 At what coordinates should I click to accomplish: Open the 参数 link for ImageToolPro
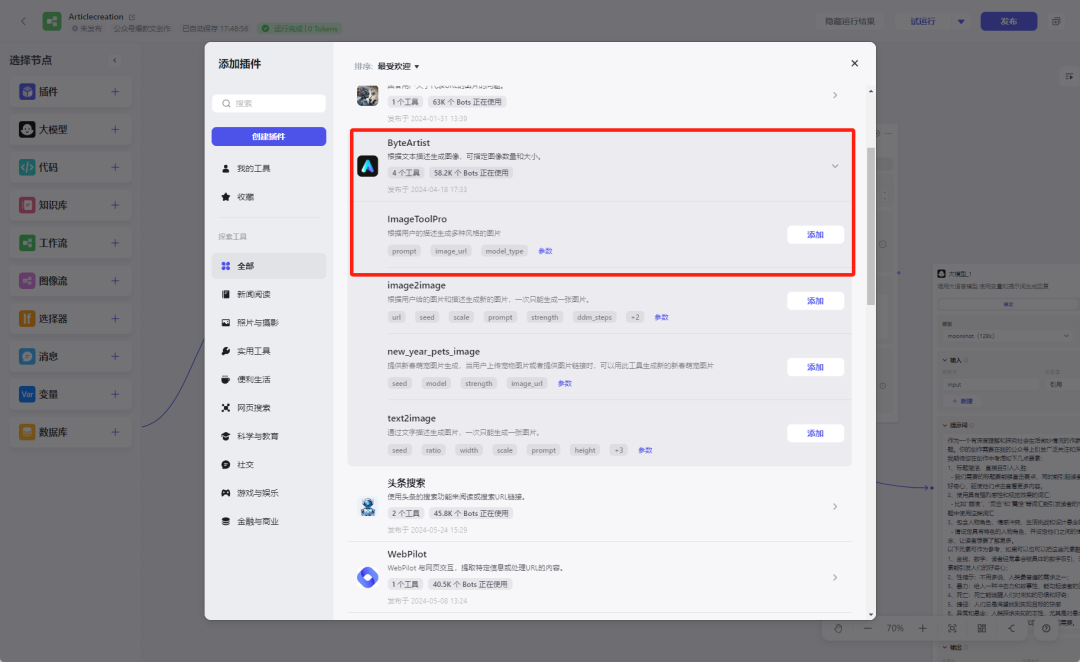click(545, 251)
